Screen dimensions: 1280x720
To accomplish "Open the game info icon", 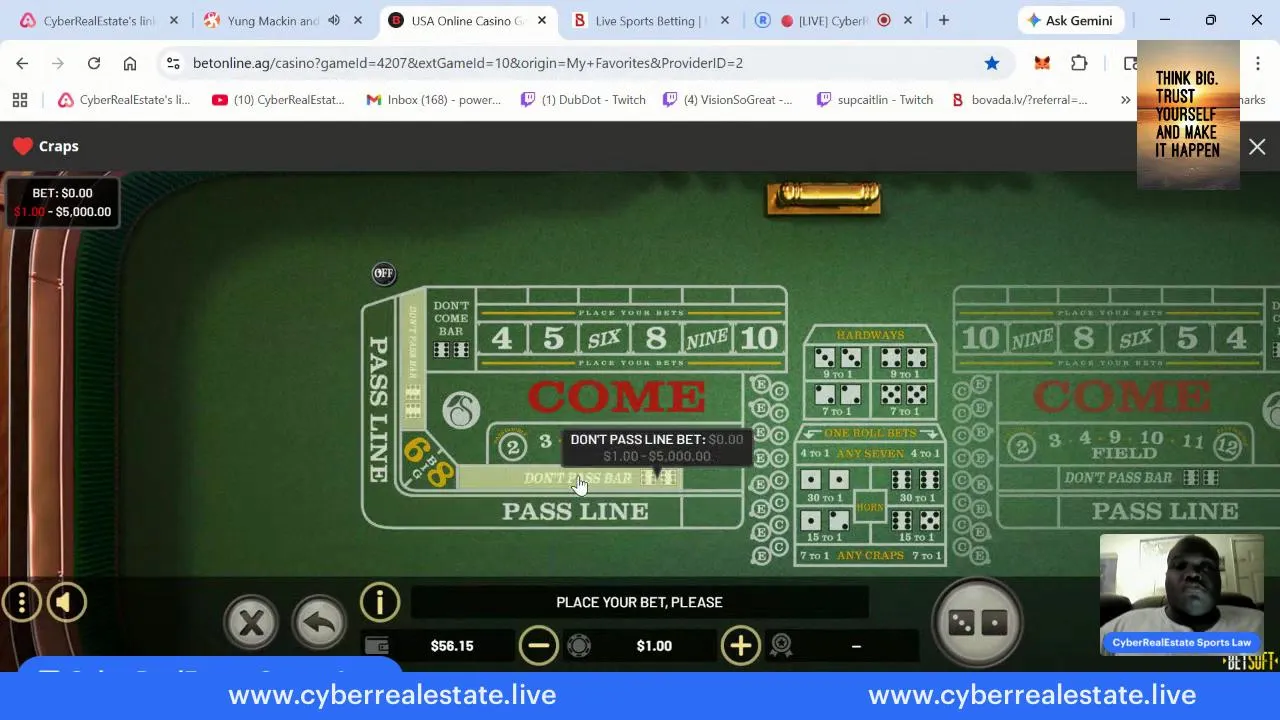I will point(380,602).
